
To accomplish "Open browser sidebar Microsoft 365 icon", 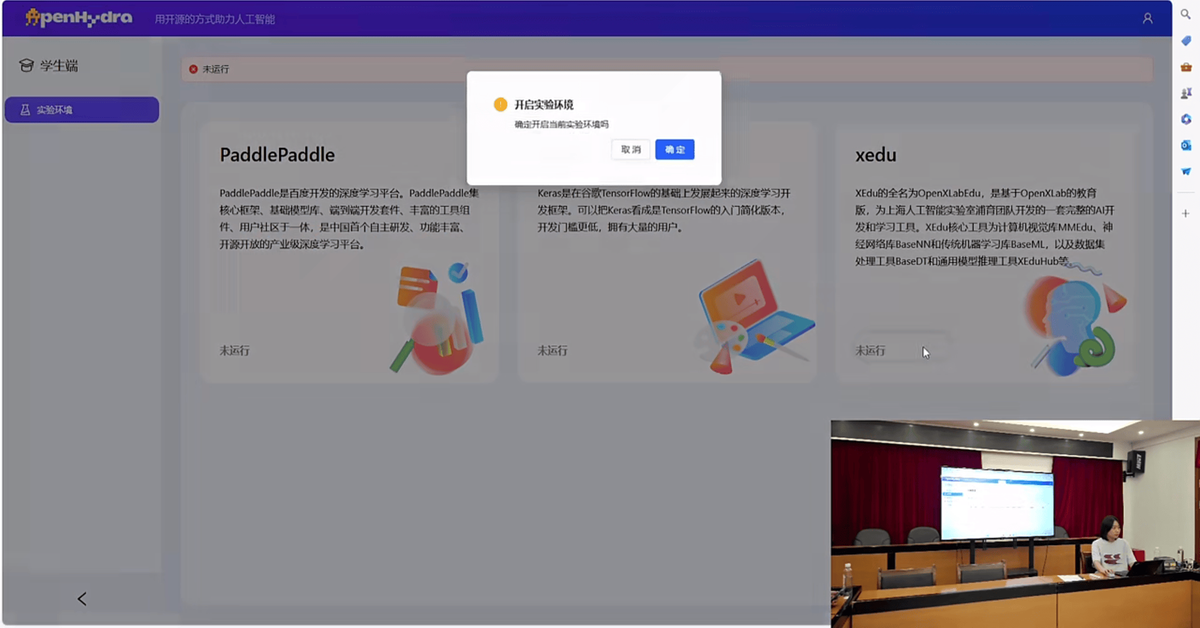I will pyautogui.click(x=1186, y=119).
